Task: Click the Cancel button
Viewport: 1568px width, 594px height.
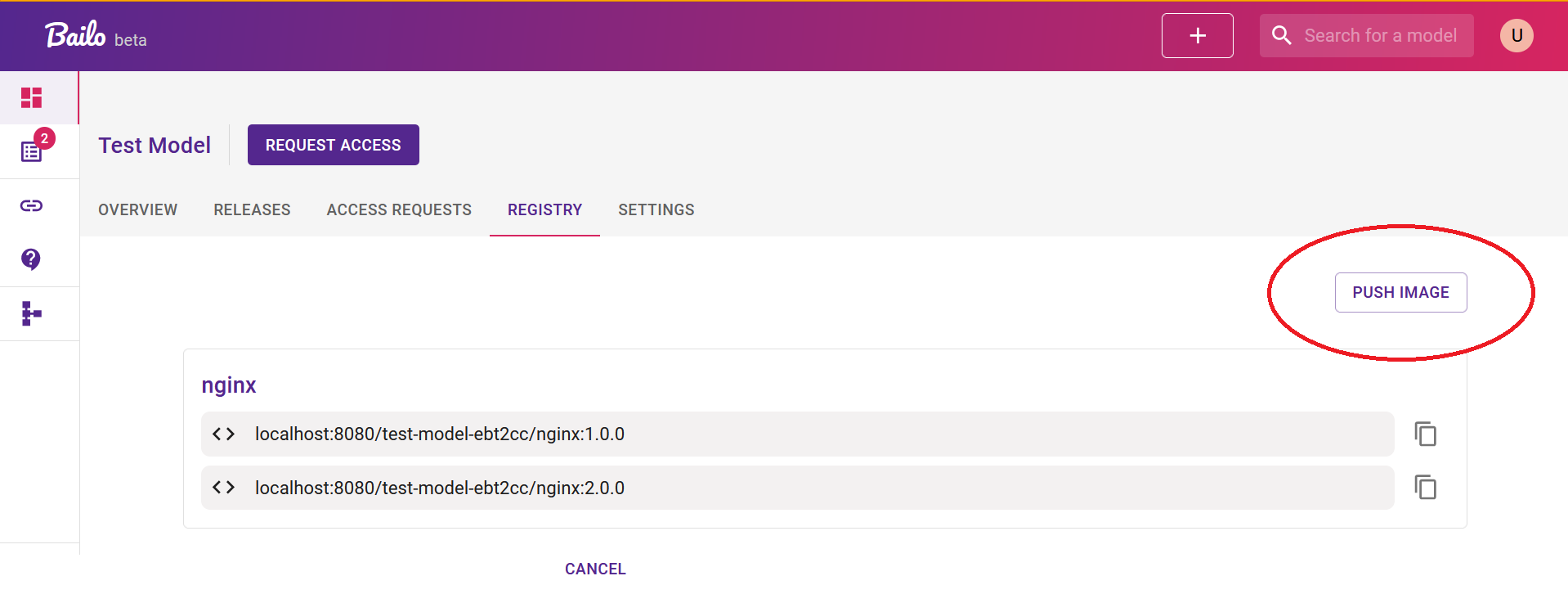Action: click(595, 569)
